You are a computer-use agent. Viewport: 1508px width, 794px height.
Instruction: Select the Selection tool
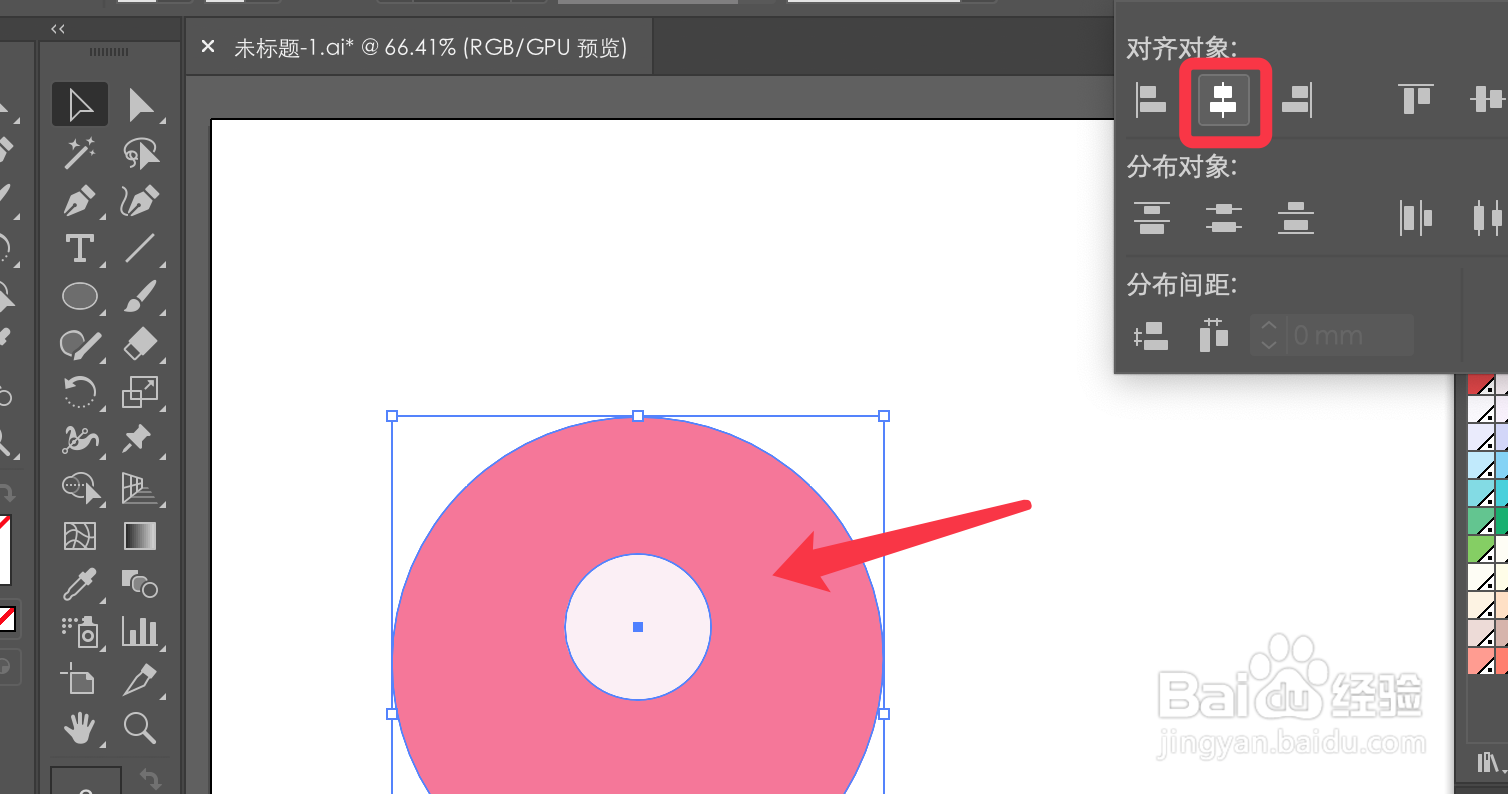click(80, 104)
